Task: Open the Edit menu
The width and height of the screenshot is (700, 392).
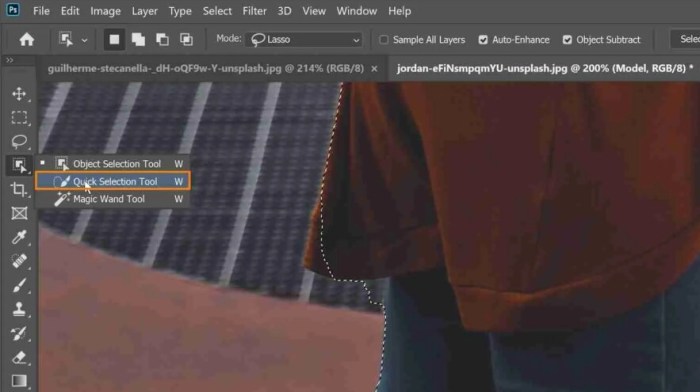Action: click(70, 11)
